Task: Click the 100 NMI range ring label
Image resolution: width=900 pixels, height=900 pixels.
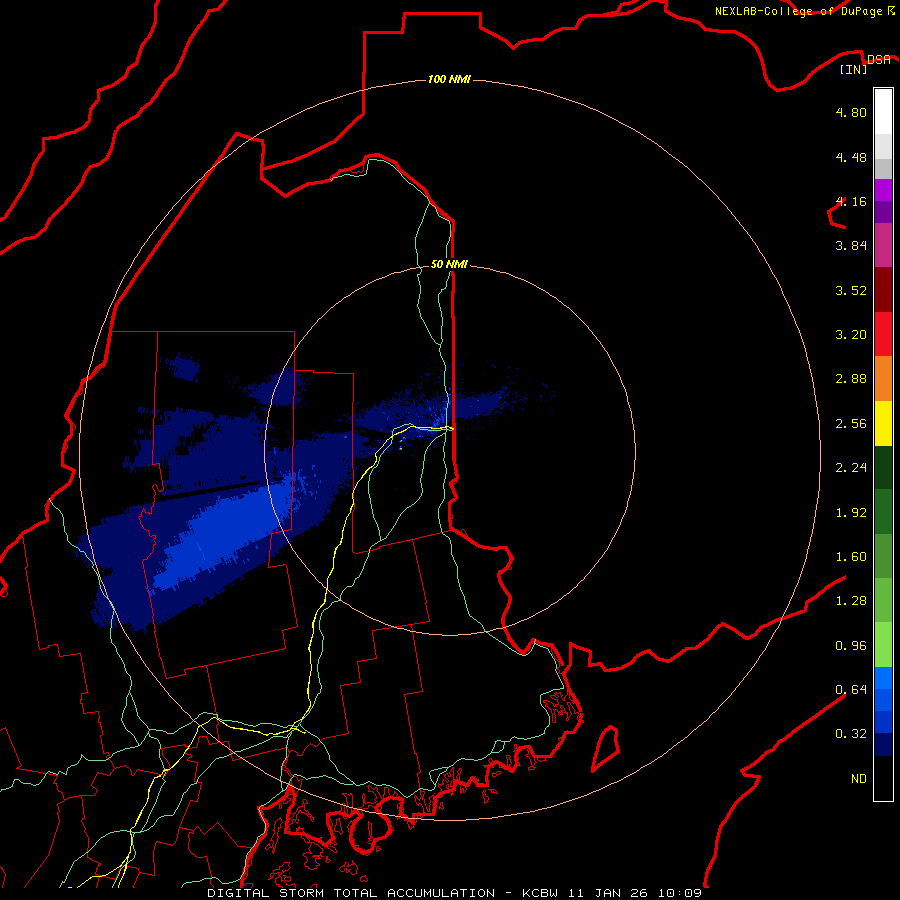Action: 449,79
